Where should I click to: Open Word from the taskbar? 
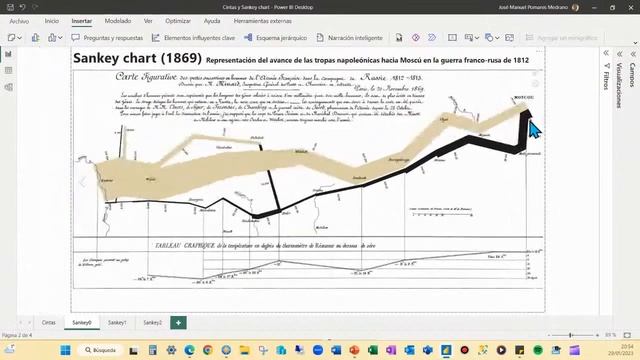pyautogui.click(x=336, y=350)
